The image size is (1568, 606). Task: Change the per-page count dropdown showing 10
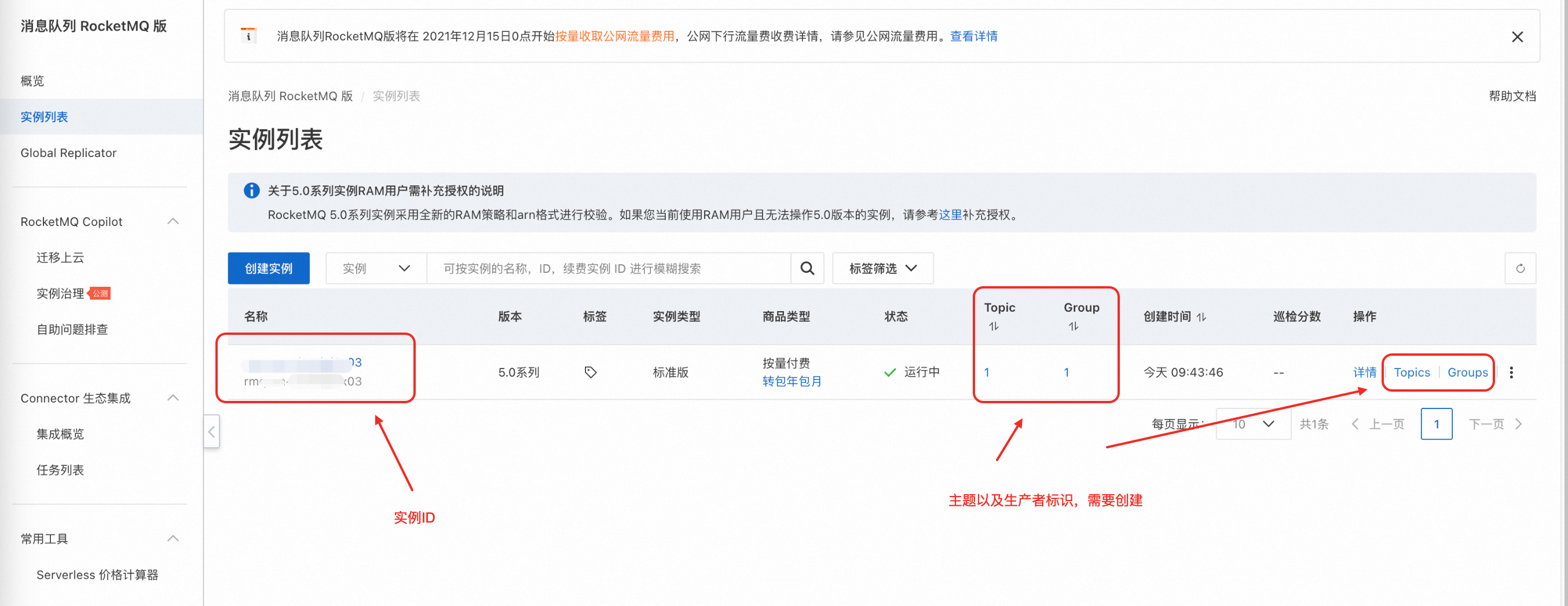[x=1252, y=424]
